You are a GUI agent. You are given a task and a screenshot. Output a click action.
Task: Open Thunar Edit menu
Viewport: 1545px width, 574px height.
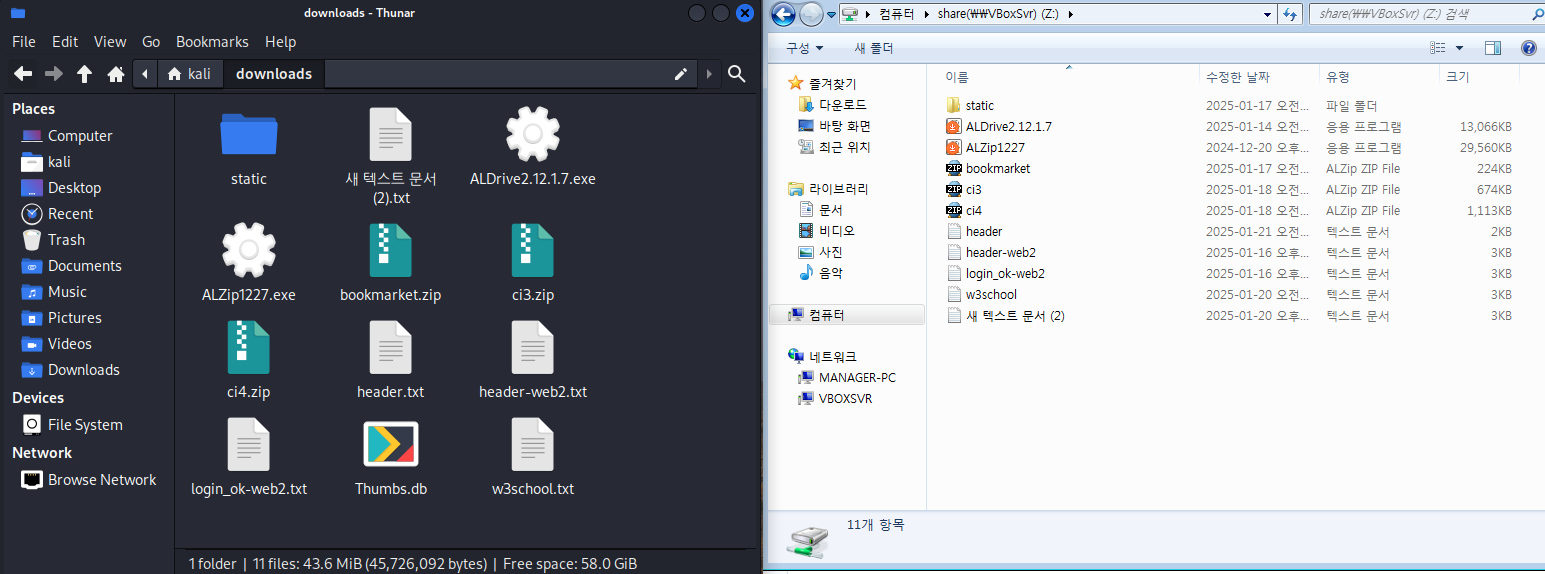coord(65,42)
